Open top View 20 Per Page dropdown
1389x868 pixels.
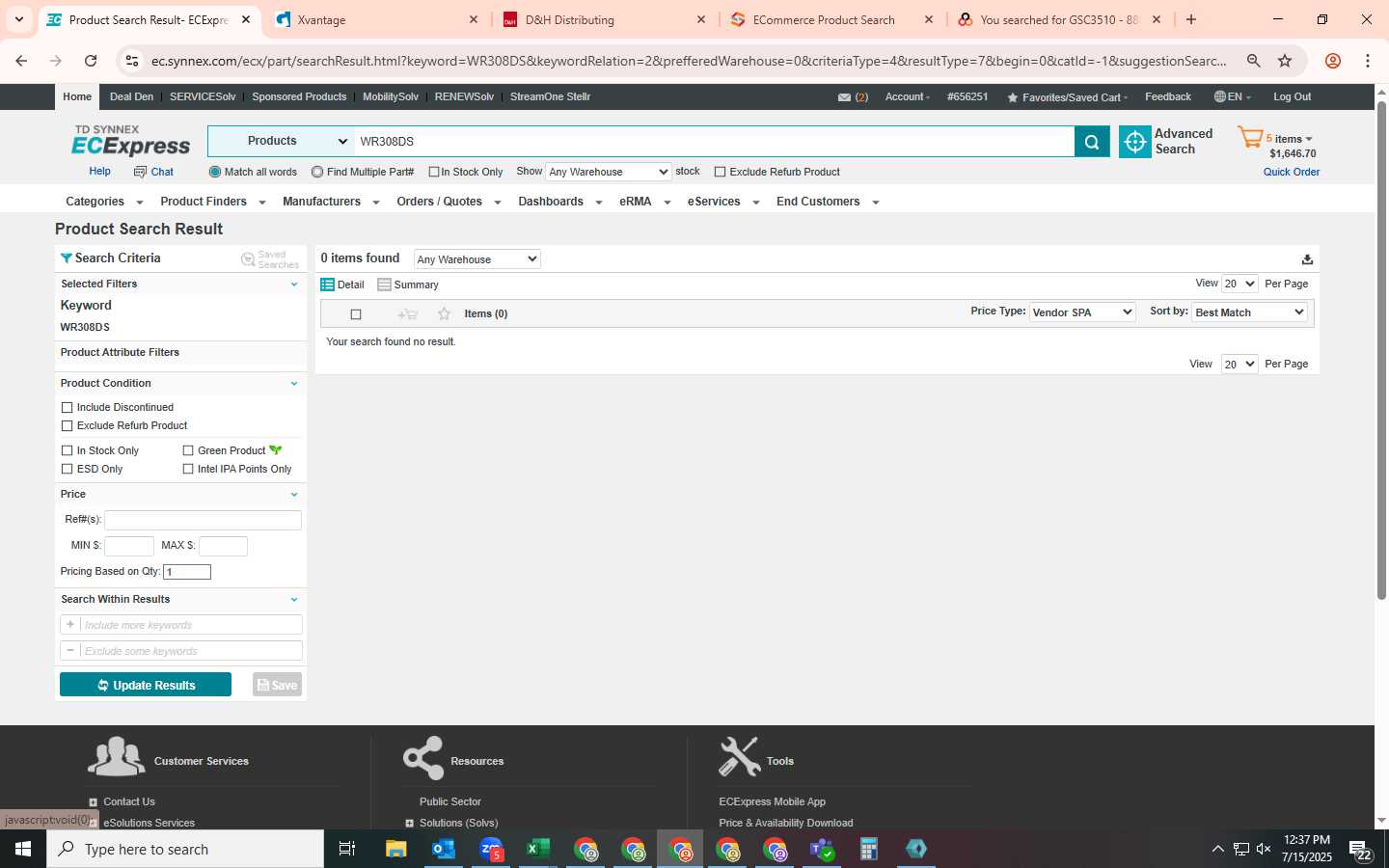(x=1239, y=284)
